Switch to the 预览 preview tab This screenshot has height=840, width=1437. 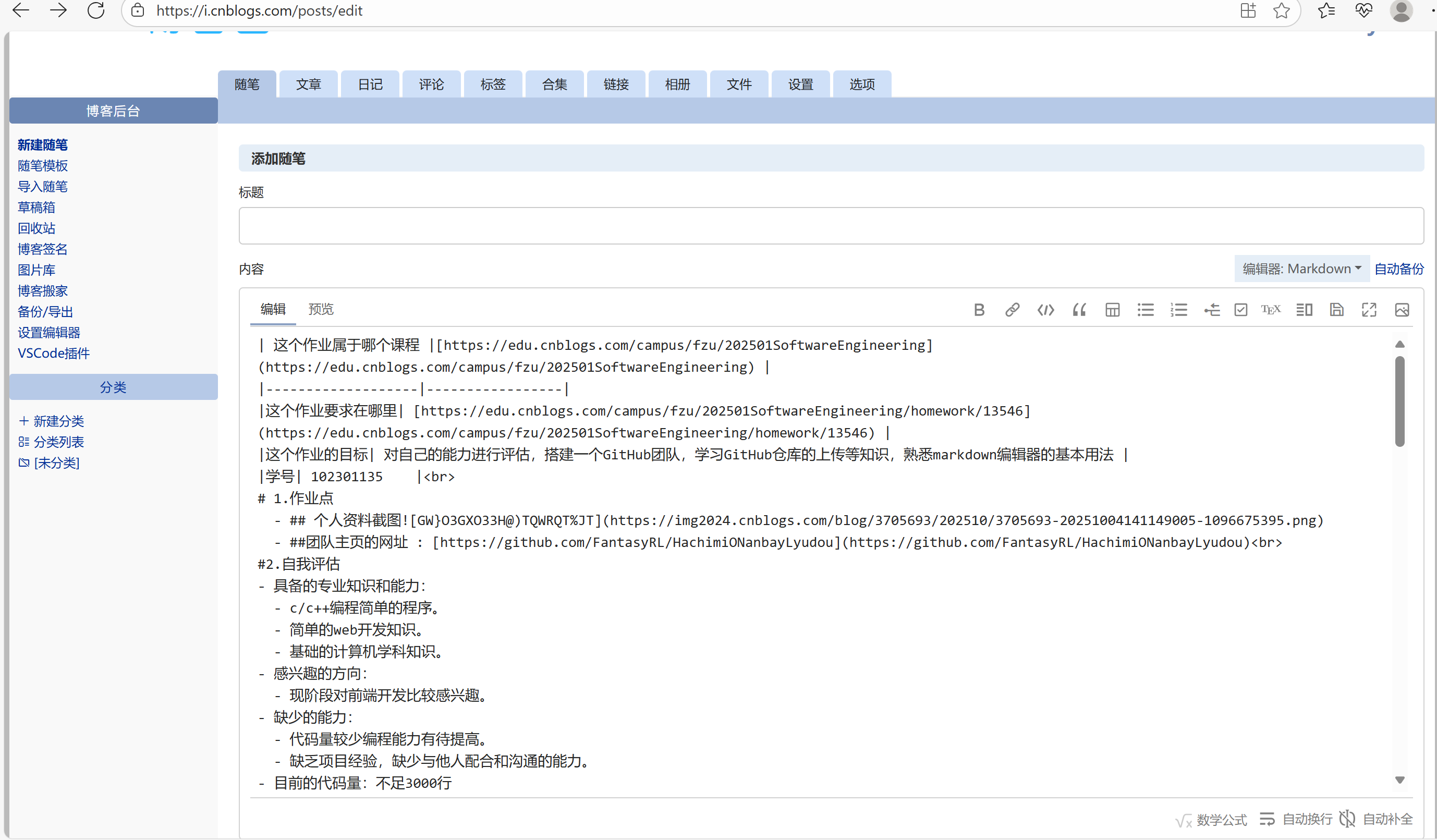[321, 309]
